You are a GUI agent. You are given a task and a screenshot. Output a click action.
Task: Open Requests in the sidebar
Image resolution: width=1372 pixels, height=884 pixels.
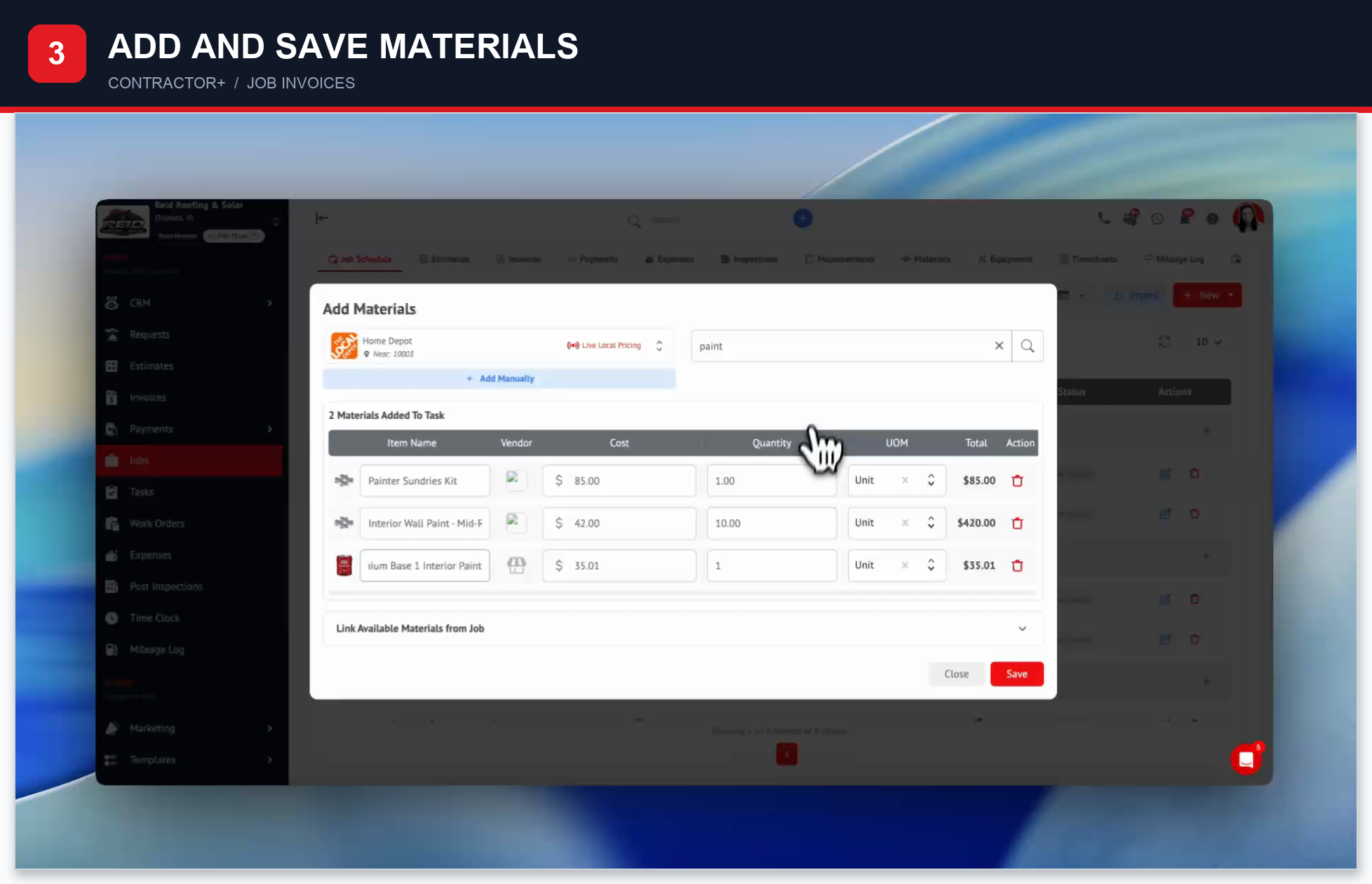click(189, 335)
